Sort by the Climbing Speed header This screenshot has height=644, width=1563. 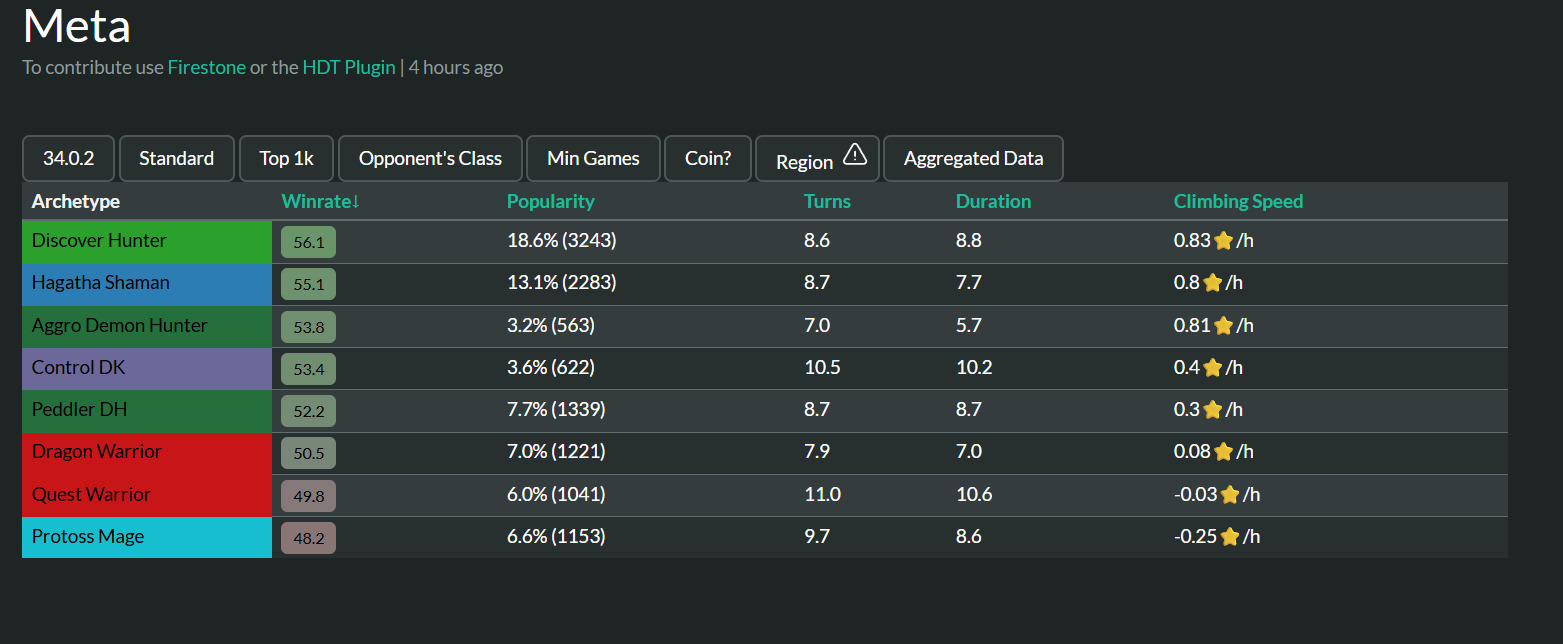point(1238,201)
